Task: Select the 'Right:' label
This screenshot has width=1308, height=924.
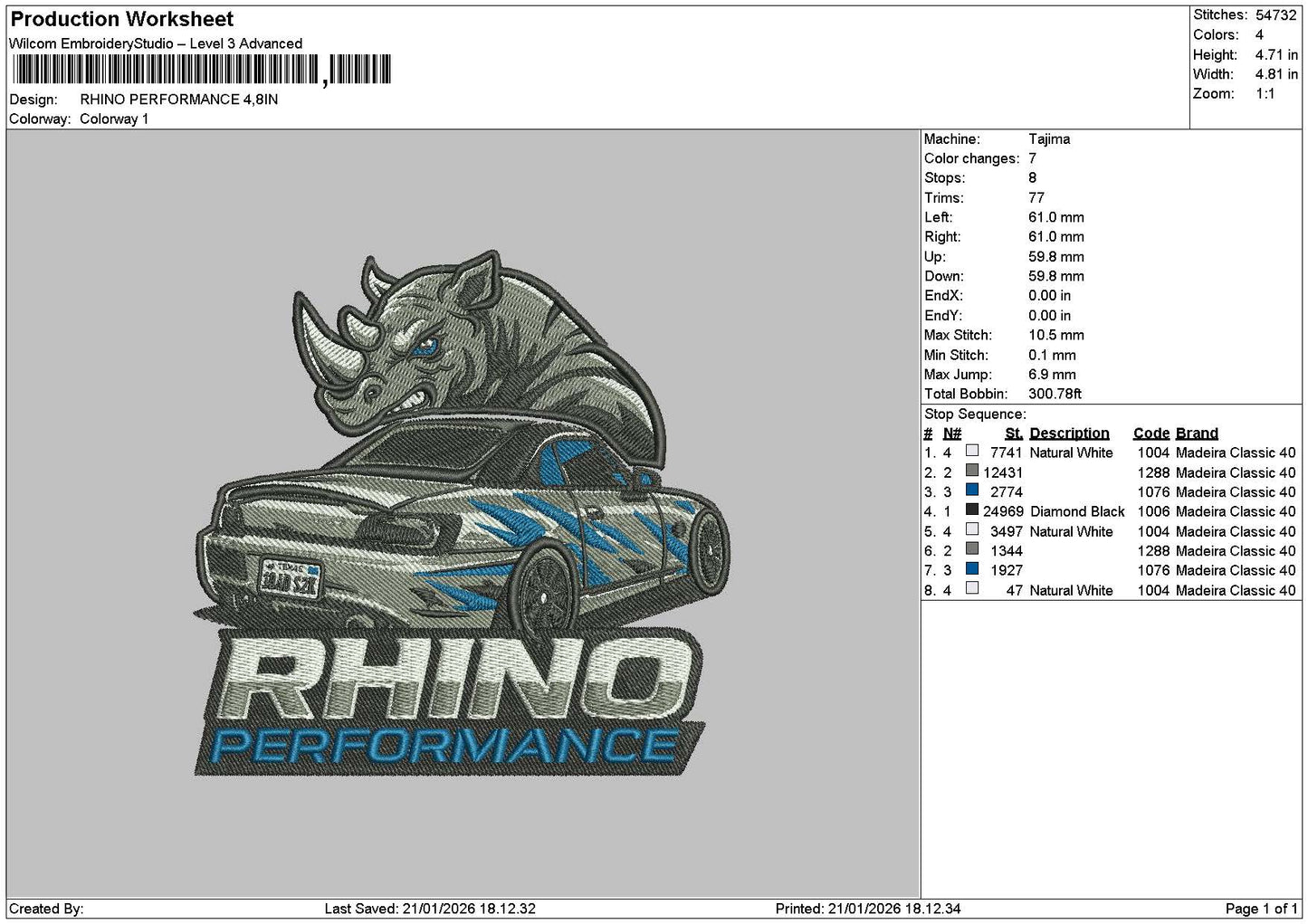Action: 942,237
